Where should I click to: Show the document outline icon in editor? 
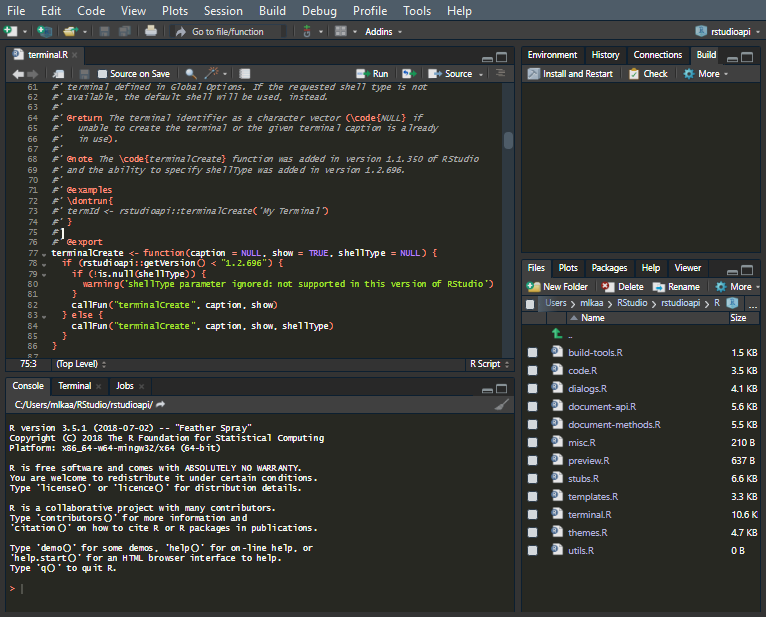click(502, 74)
